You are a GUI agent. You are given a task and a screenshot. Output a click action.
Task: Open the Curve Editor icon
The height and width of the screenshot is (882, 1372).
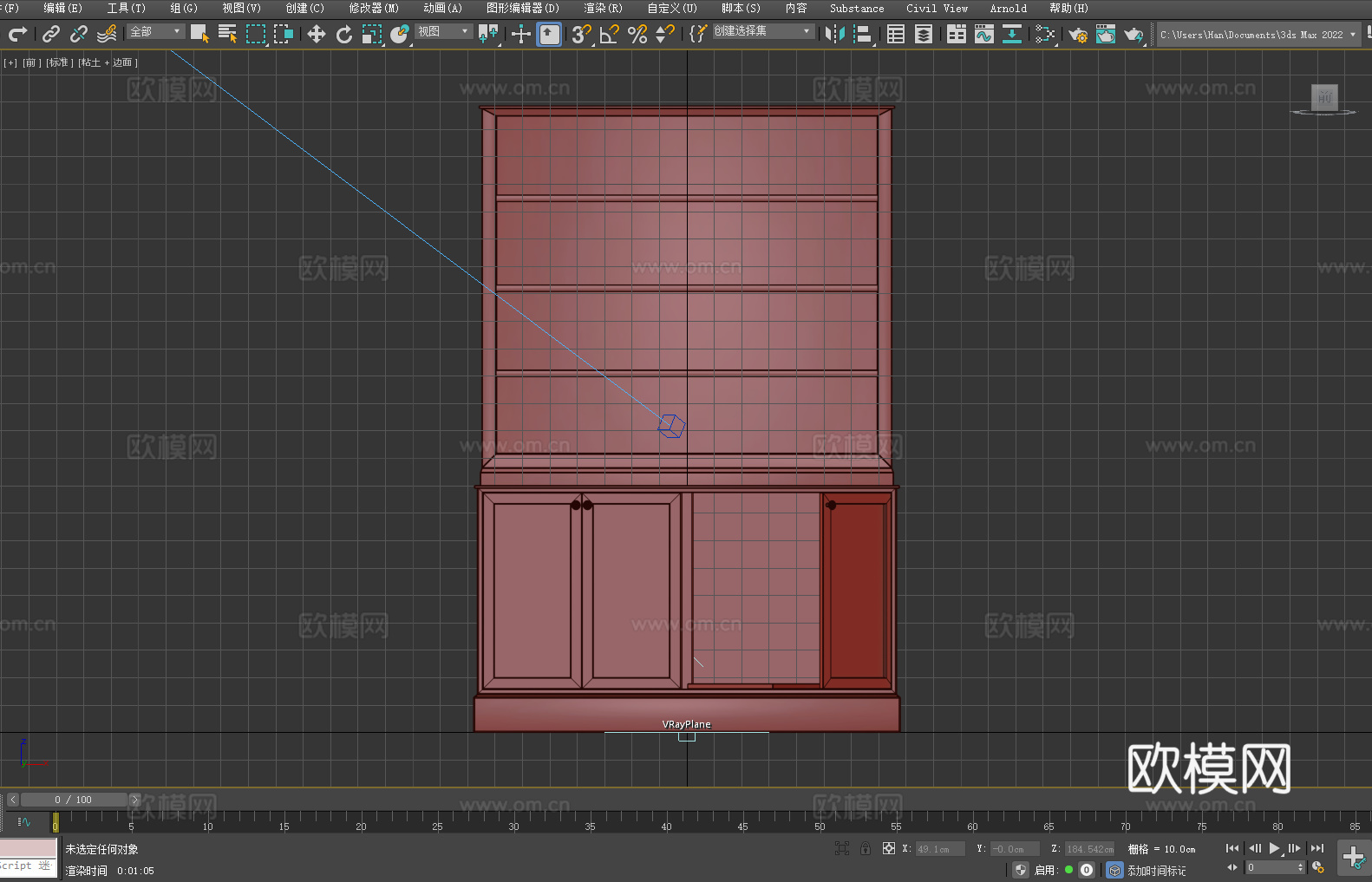coord(984,34)
